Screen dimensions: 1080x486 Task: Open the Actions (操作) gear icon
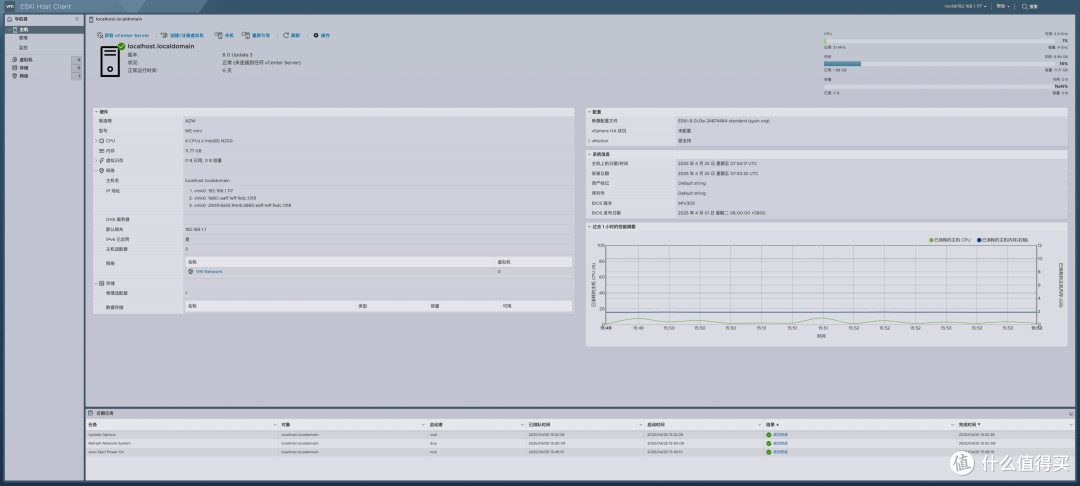coord(316,35)
